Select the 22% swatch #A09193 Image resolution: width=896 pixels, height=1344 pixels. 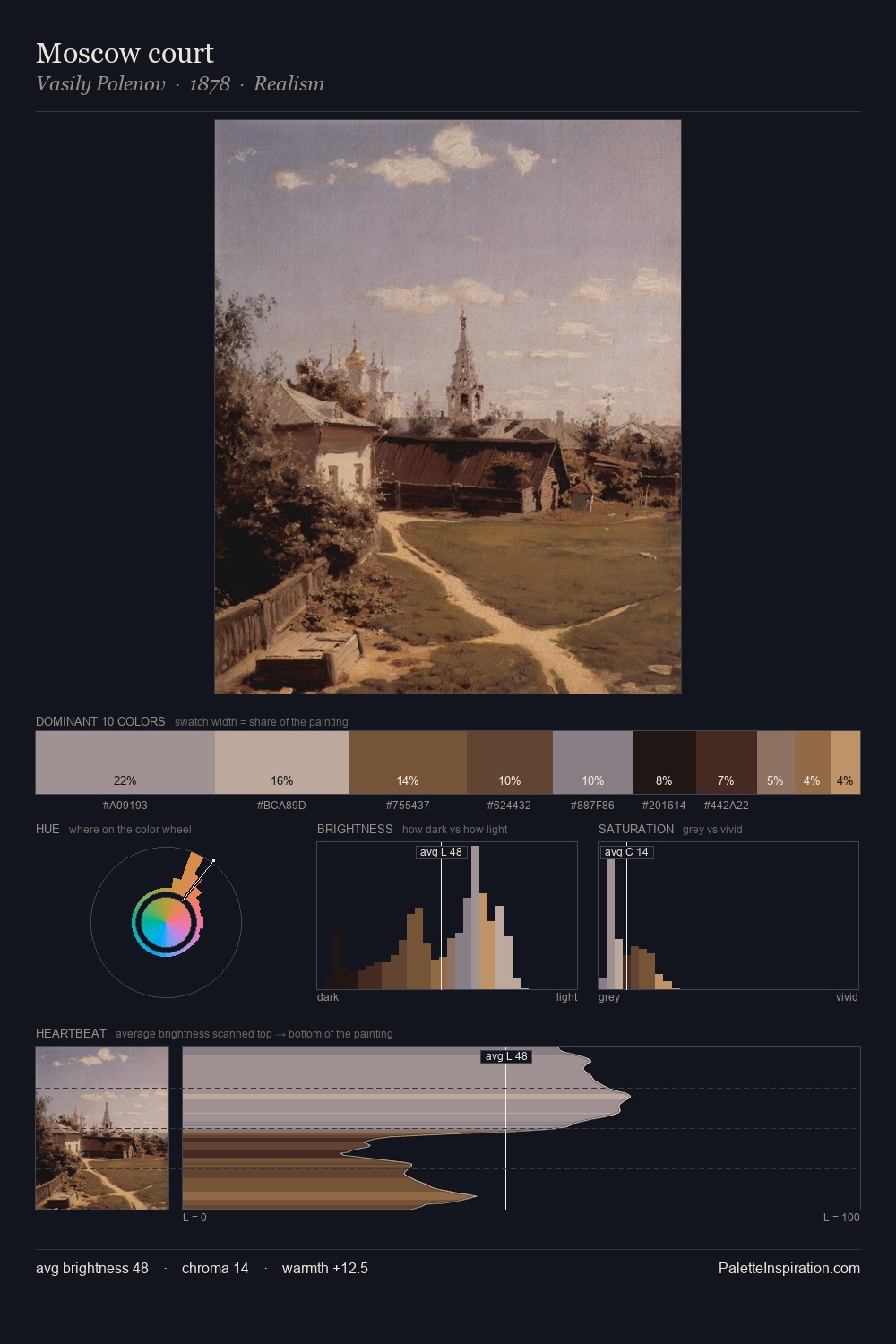(125, 762)
